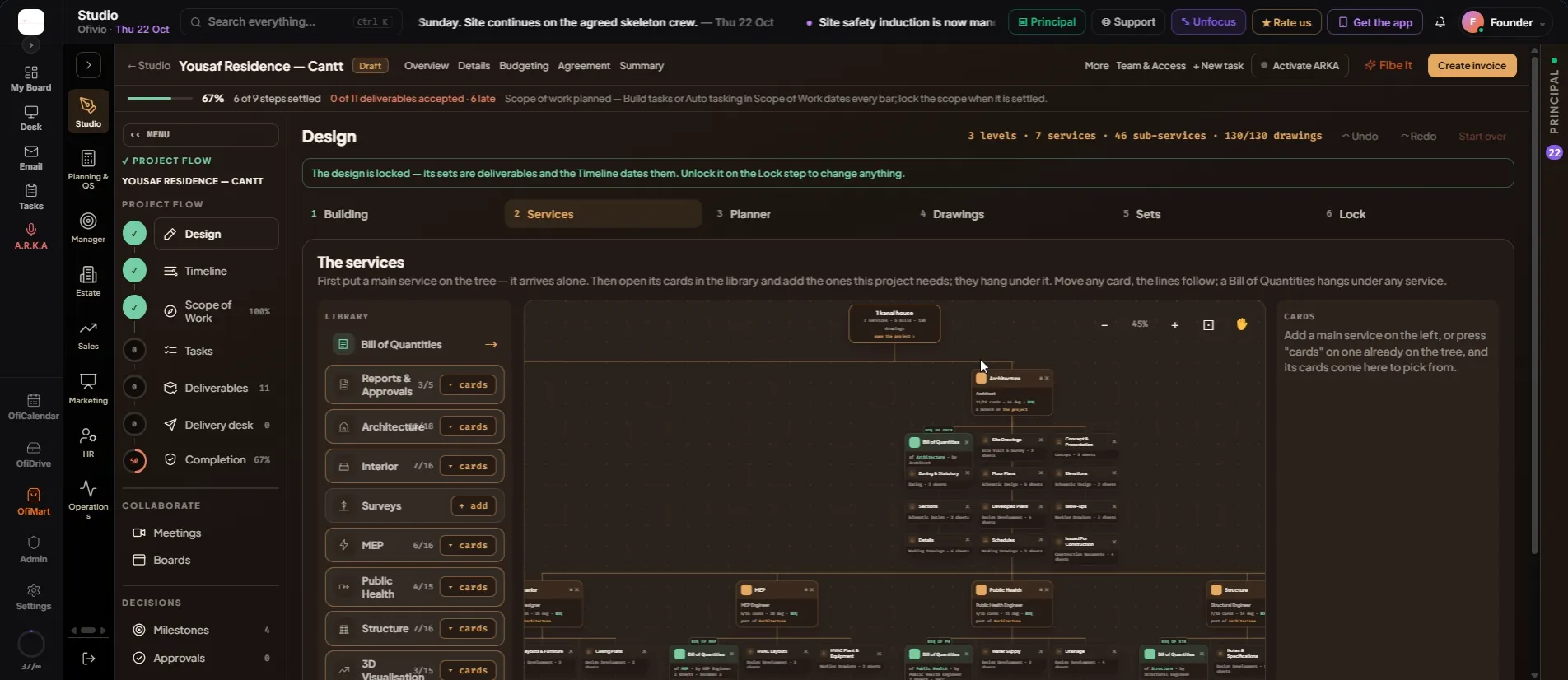
Task: Add the Surveys service
Action: [473, 505]
